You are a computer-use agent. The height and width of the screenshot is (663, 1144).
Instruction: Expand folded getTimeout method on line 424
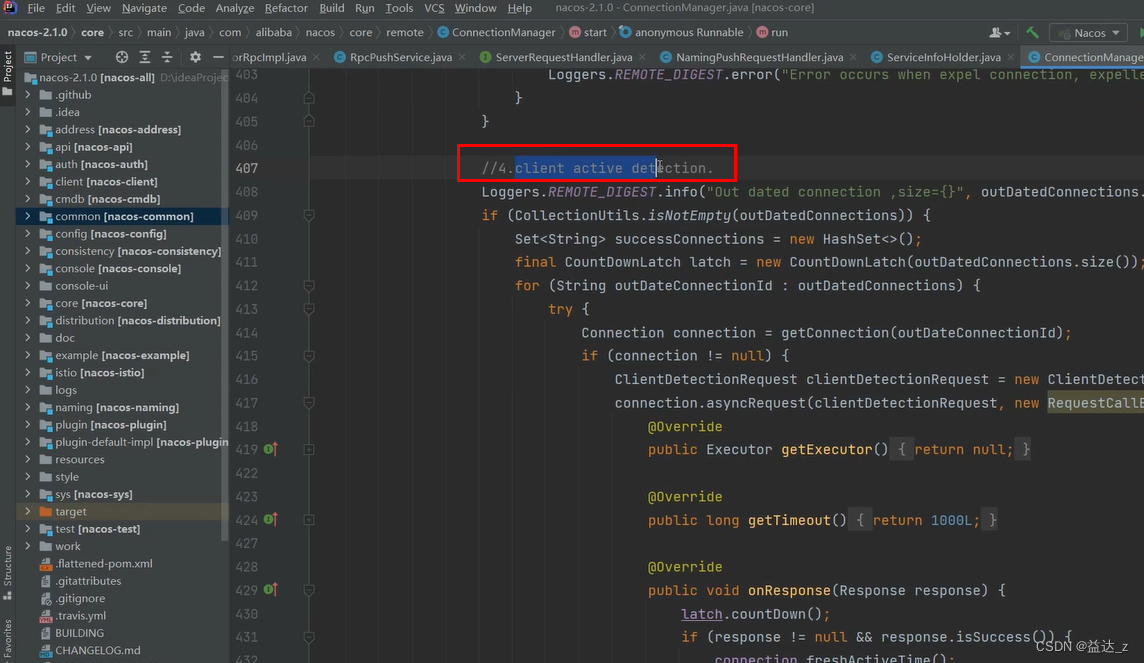(x=309, y=520)
